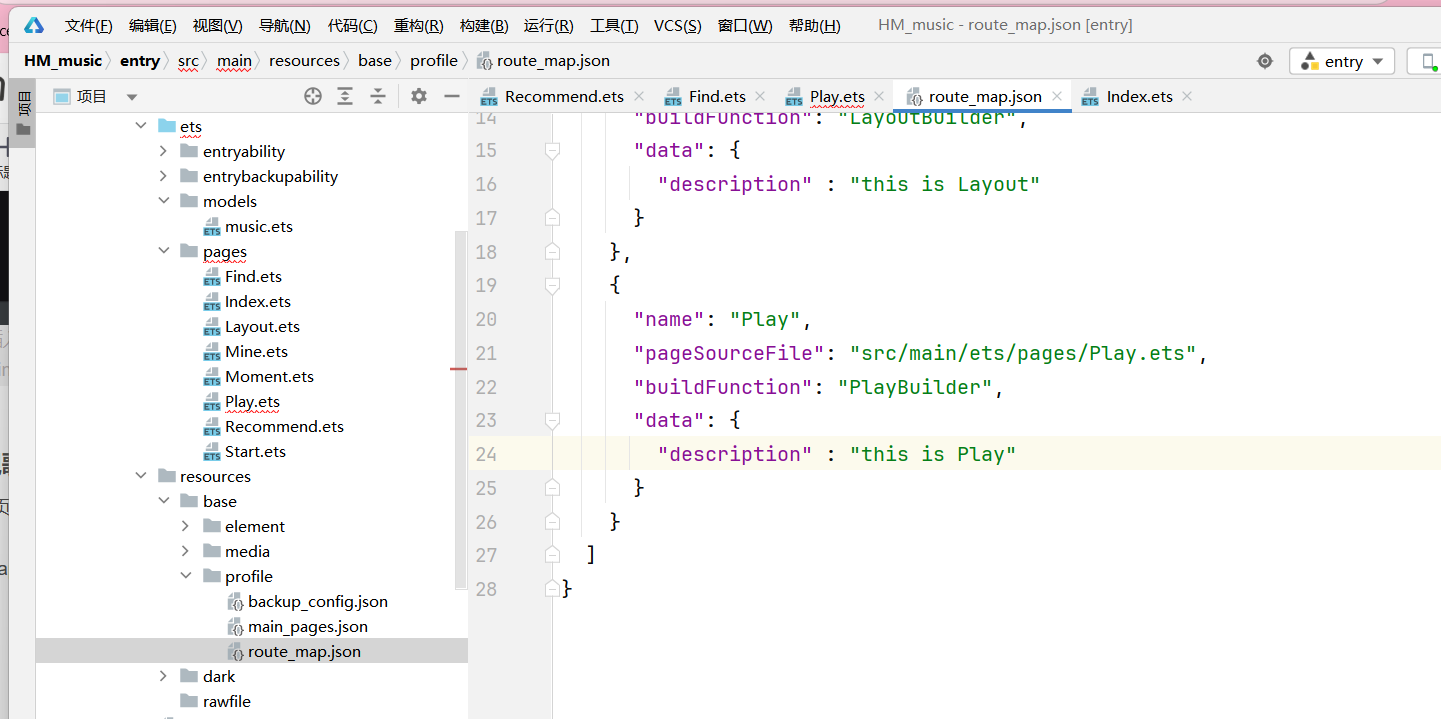The image size is (1441, 719).
Task: Toggle fold end marker at line 17
Action: tap(552, 217)
